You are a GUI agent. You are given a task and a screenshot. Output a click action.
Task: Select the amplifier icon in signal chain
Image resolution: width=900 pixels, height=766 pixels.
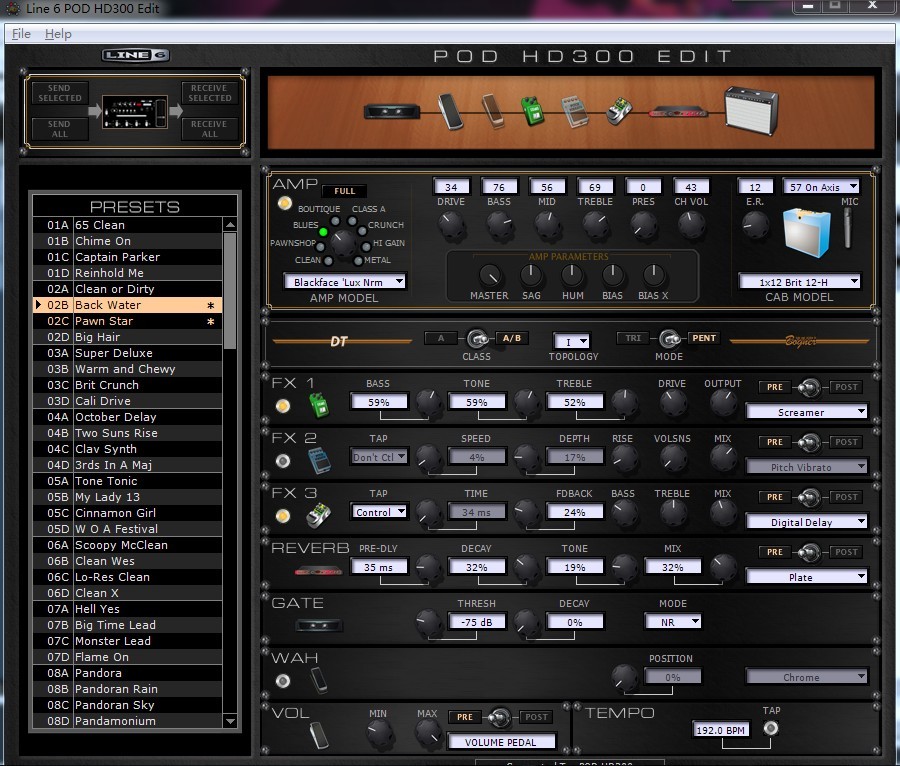(752, 109)
